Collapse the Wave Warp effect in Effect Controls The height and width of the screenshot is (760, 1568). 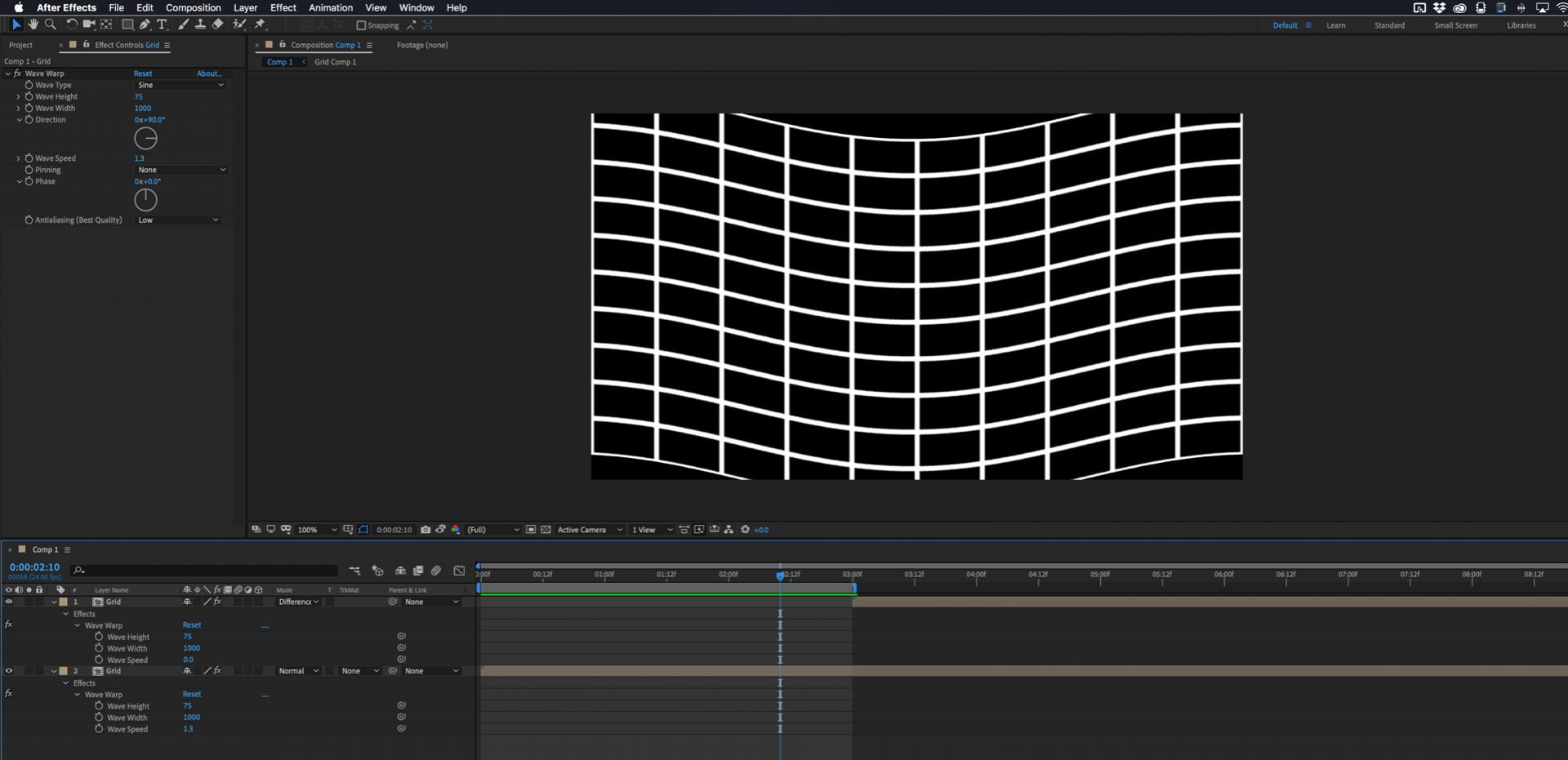click(x=8, y=73)
